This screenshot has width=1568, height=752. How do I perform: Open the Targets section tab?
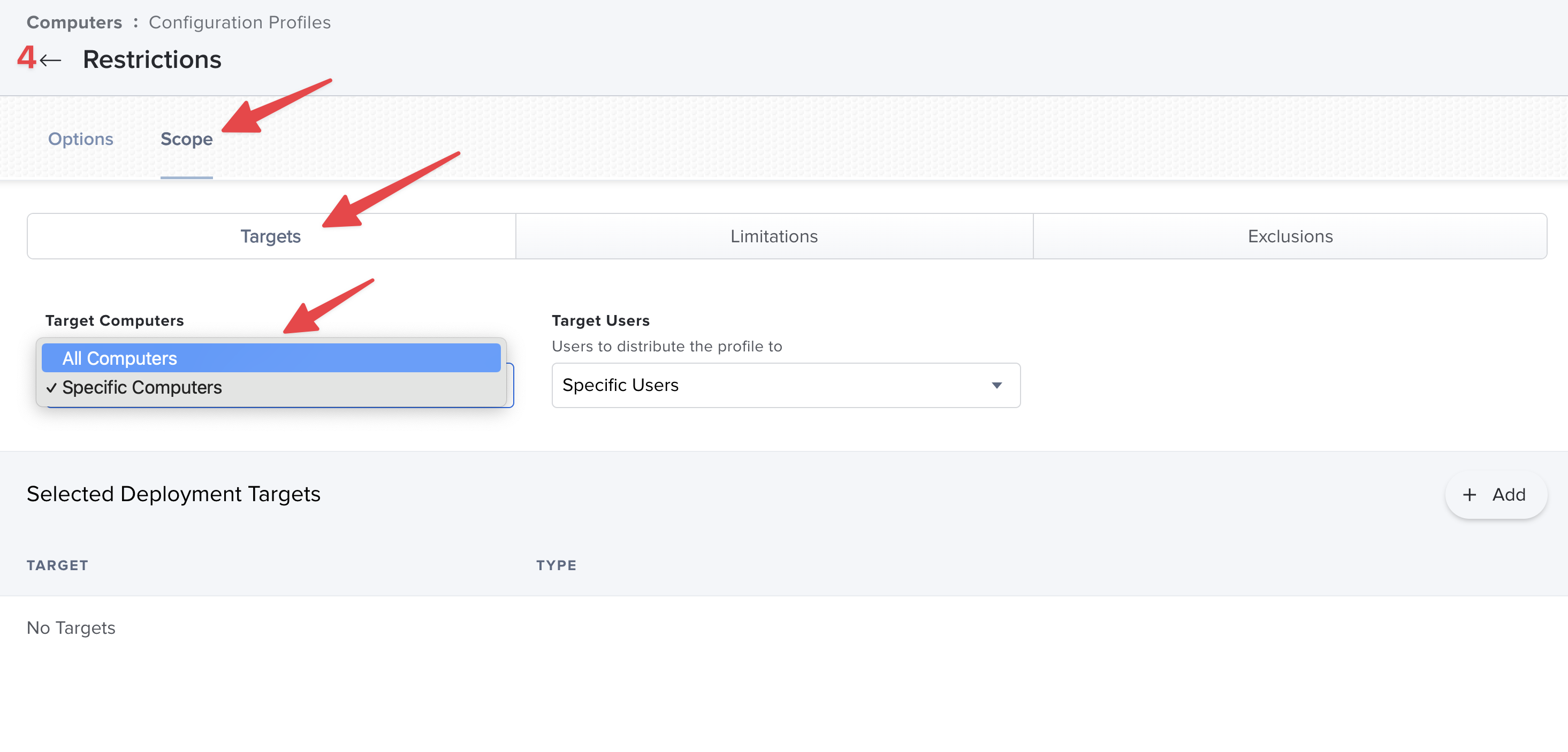click(x=271, y=236)
